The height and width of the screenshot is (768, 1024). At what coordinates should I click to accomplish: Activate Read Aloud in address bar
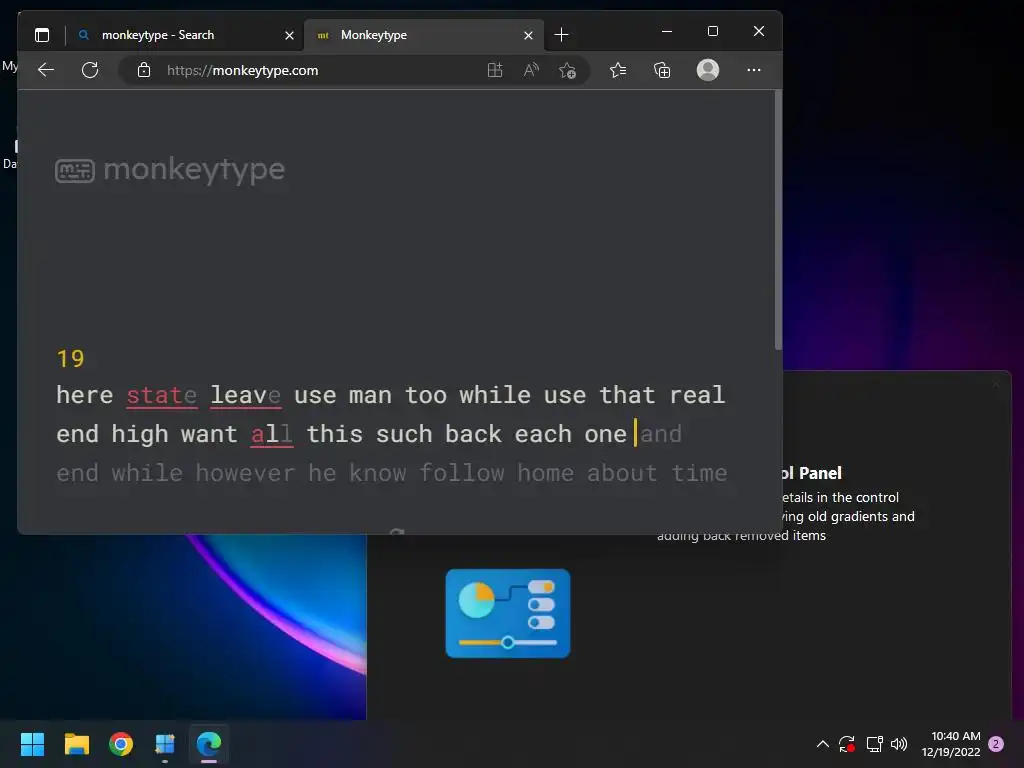(532, 70)
